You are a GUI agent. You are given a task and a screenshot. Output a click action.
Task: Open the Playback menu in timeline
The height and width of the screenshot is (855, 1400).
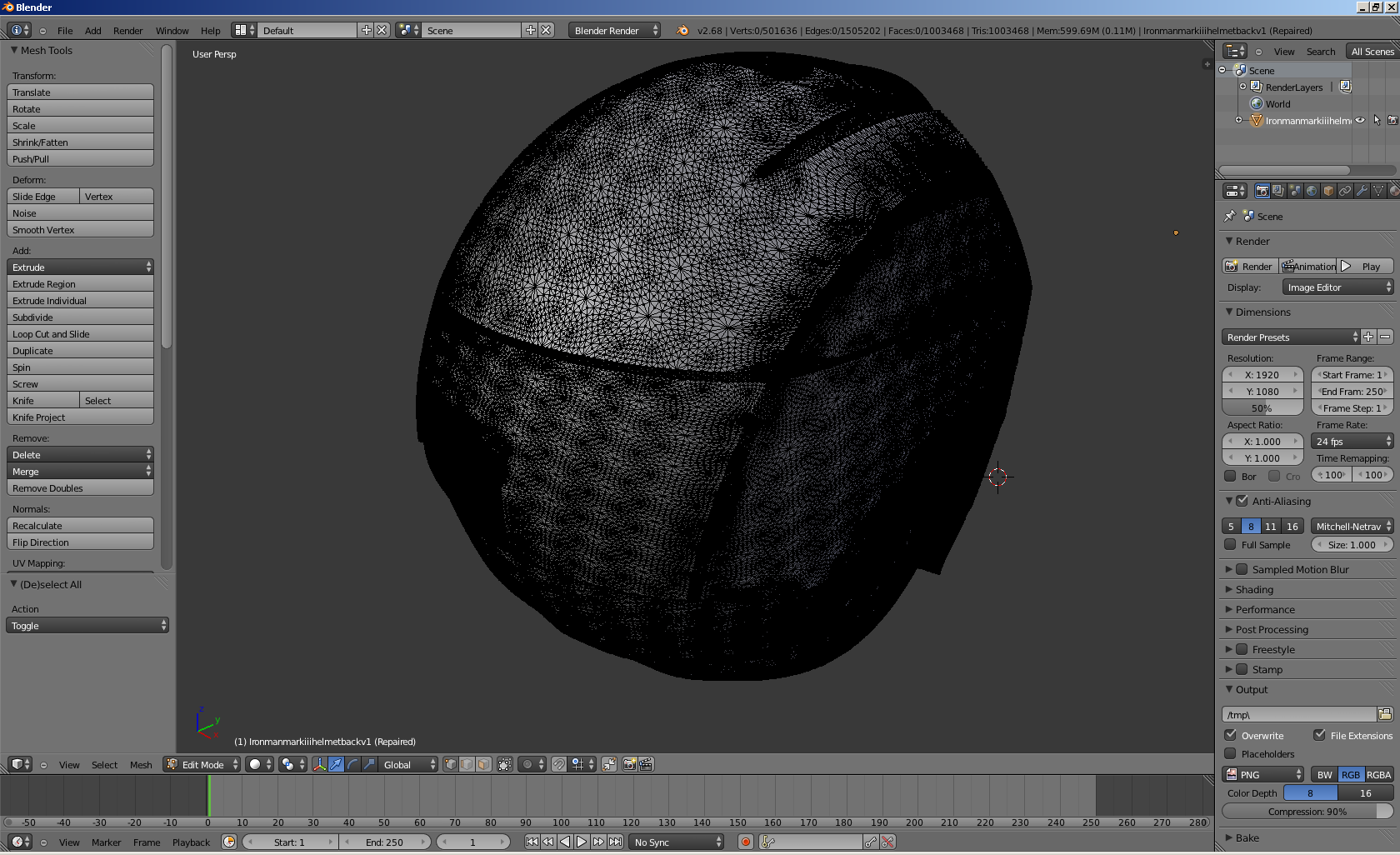tap(191, 842)
